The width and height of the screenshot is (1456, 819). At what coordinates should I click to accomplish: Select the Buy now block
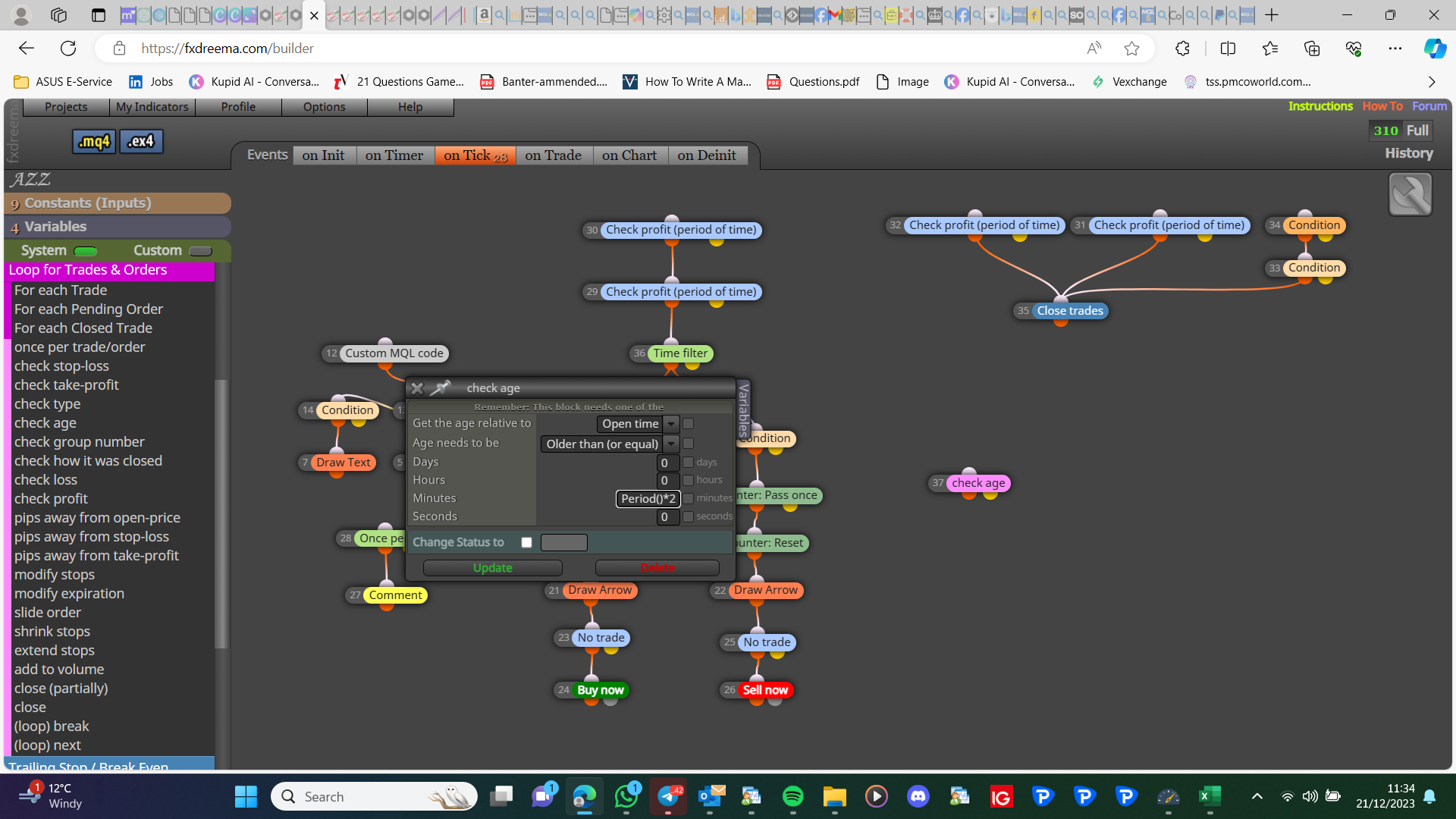point(600,690)
